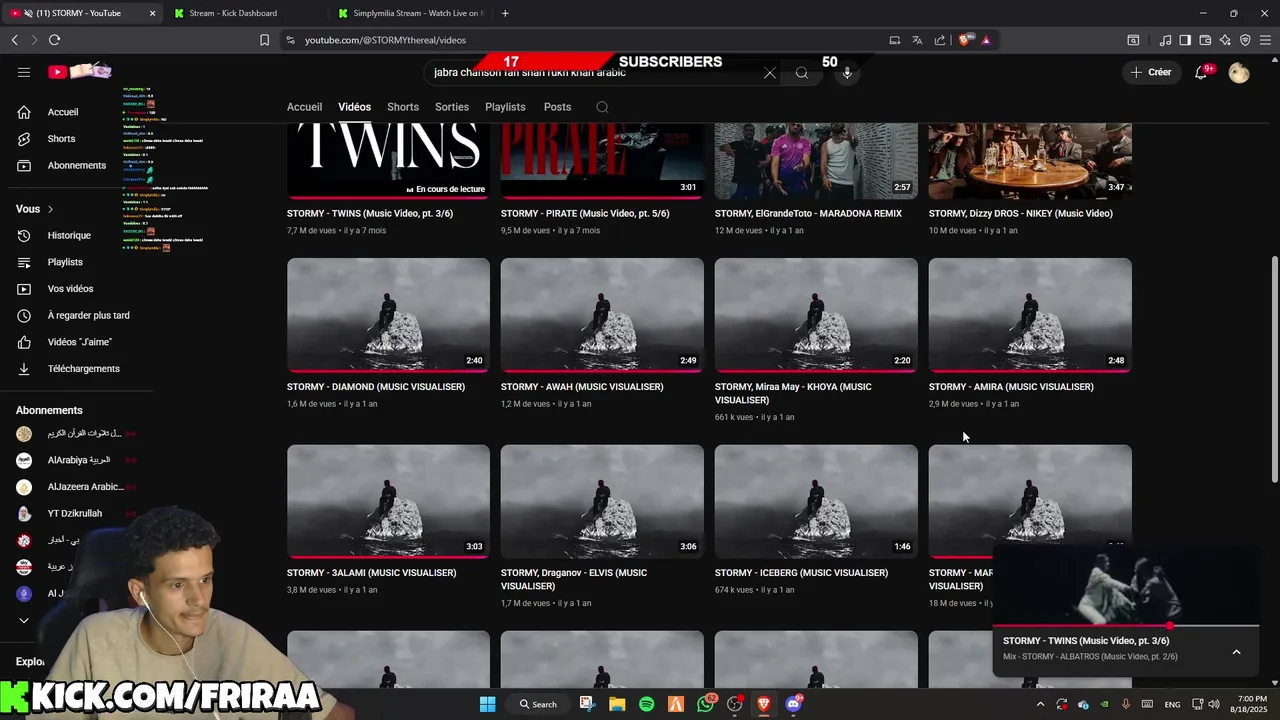Open notifications bell

pos(1201,72)
